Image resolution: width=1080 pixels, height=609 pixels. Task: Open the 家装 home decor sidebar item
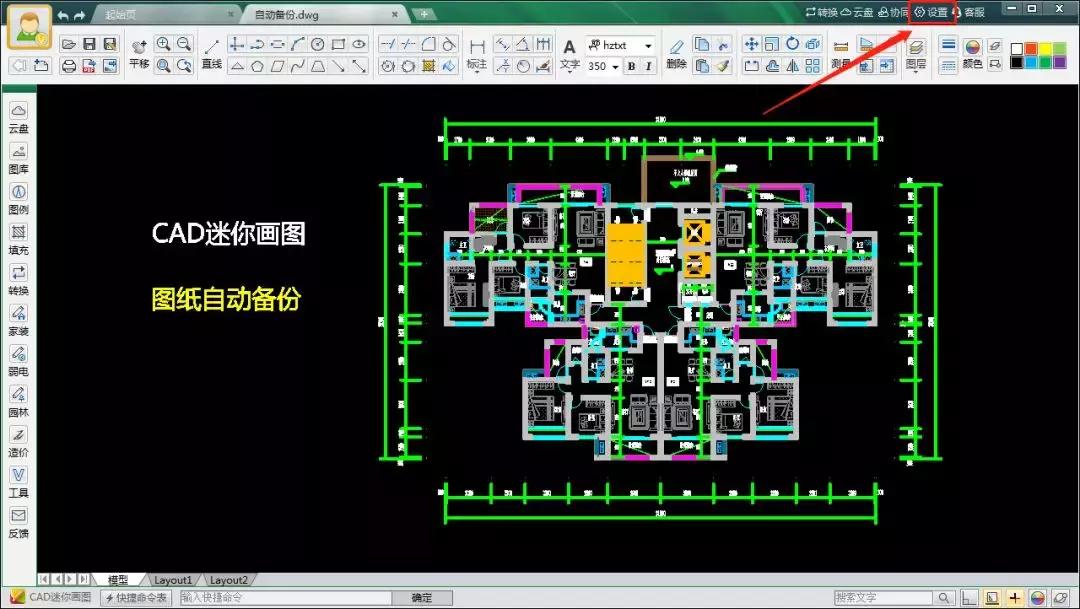point(19,321)
